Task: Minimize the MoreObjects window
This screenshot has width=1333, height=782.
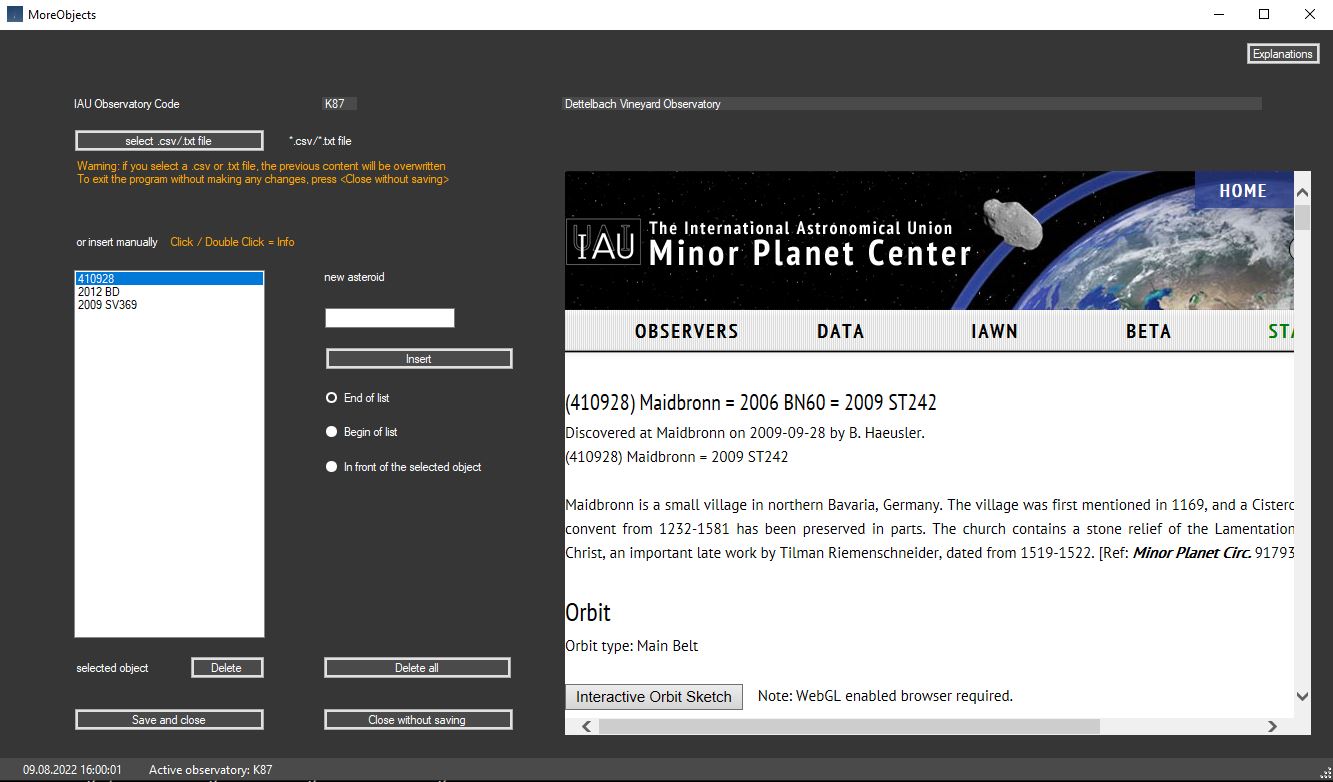Action: pos(1218,14)
